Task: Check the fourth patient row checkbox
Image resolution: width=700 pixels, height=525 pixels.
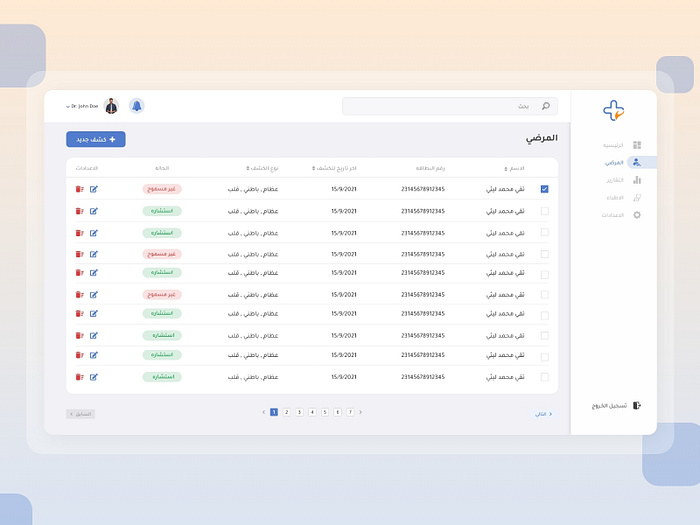Action: click(545, 254)
